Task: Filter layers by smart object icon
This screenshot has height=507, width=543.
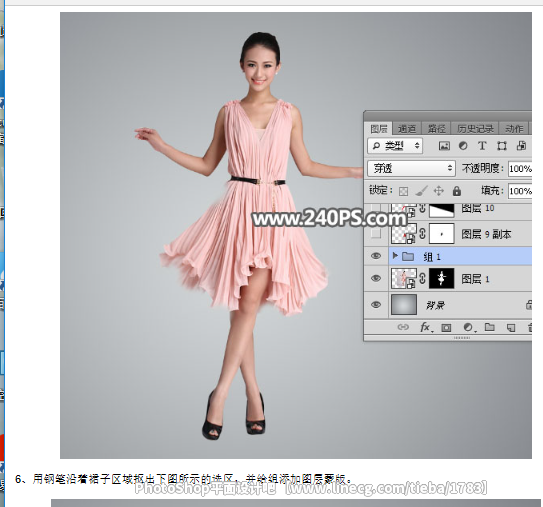Action: click(x=521, y=146)
